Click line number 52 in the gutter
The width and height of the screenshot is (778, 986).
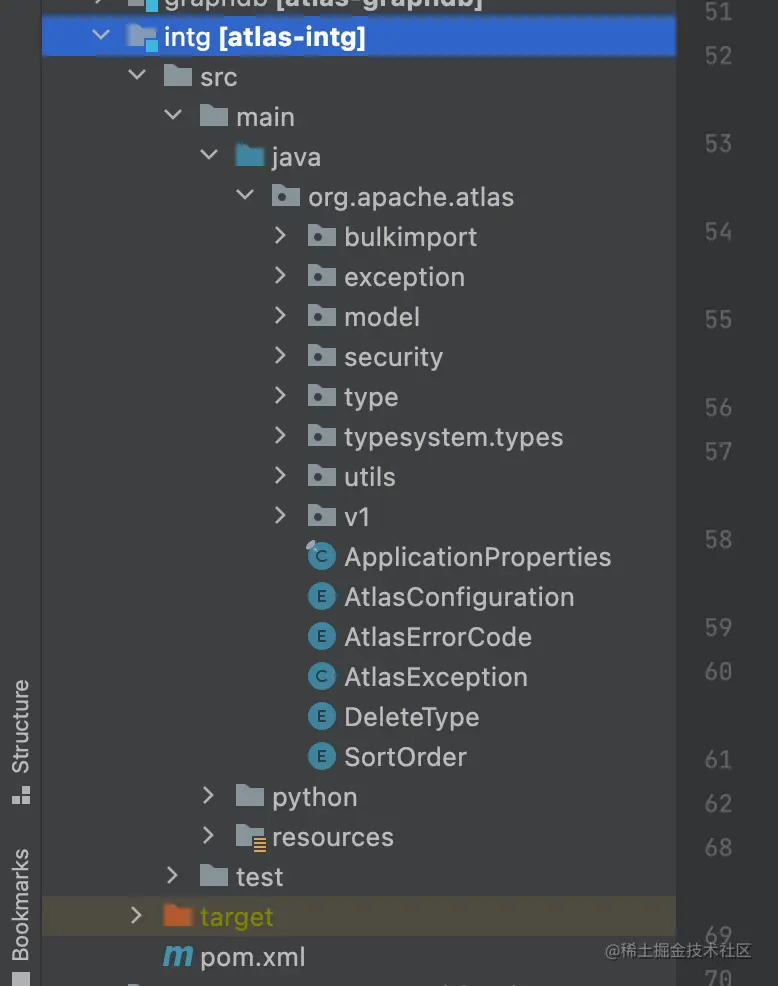(x=718, y=56)
